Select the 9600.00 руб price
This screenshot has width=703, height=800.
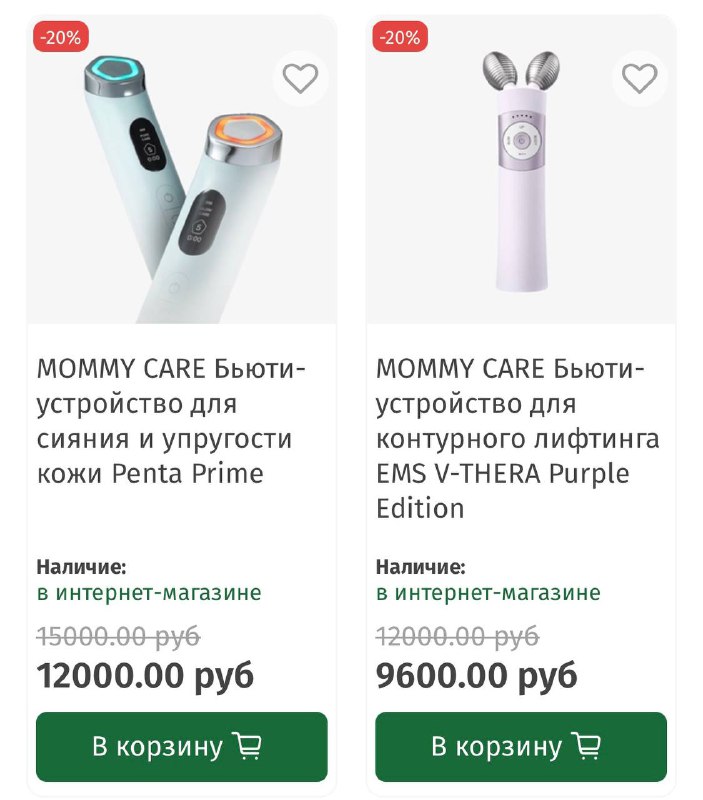(477, 675)
